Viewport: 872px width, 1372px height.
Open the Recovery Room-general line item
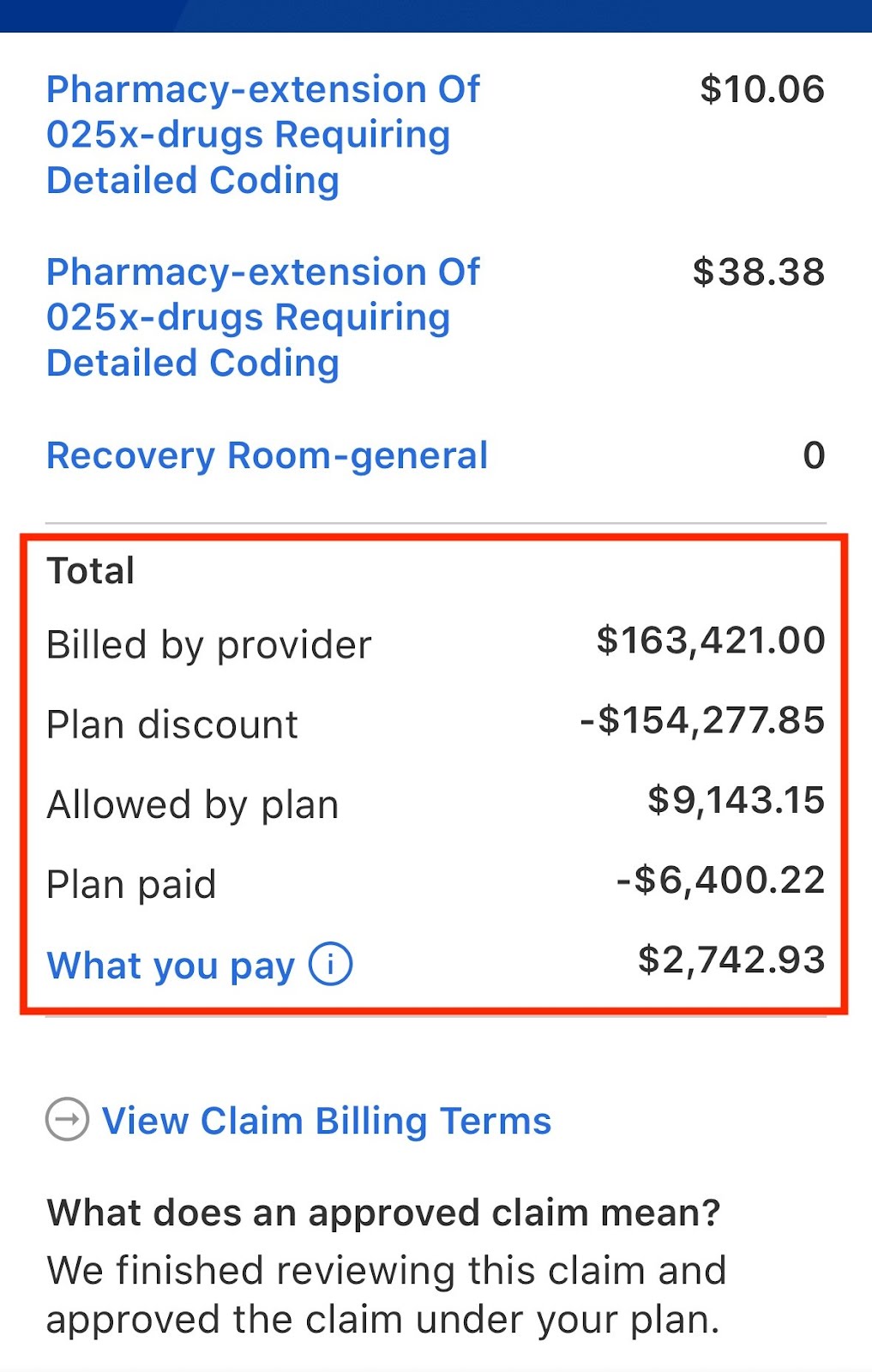(267, 455)
